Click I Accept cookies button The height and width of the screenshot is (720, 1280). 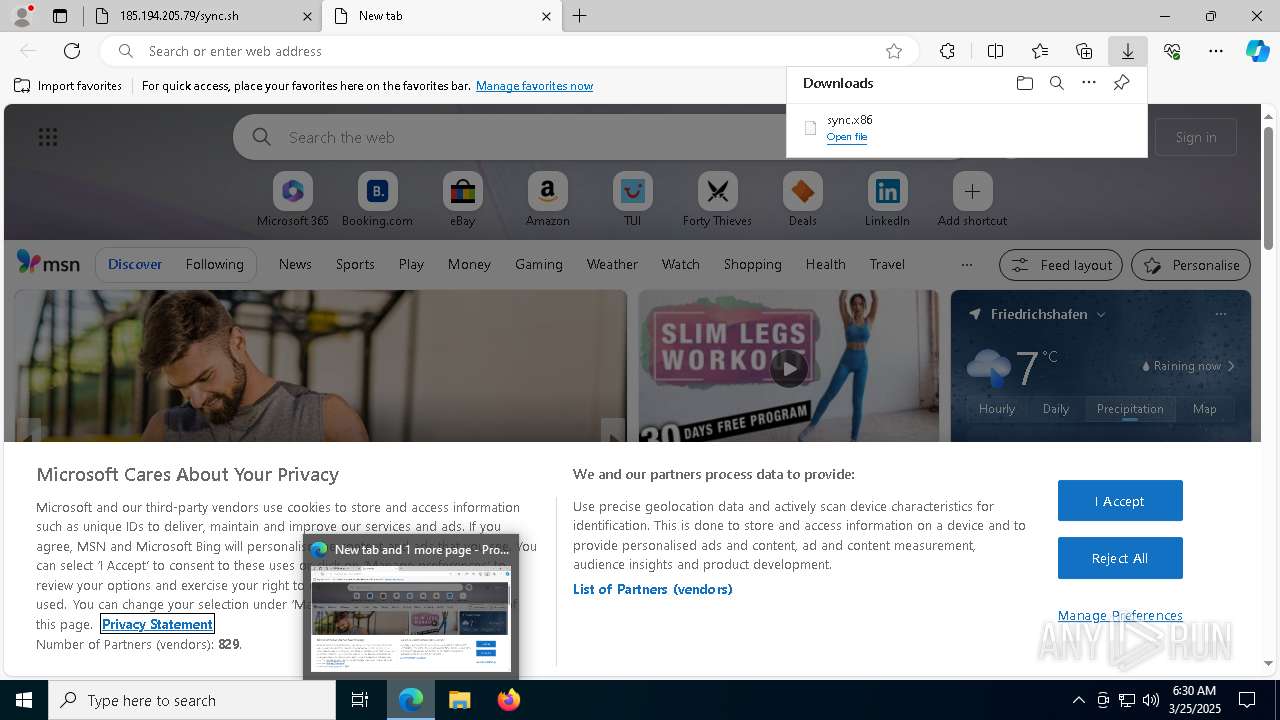click(1120, 501)
